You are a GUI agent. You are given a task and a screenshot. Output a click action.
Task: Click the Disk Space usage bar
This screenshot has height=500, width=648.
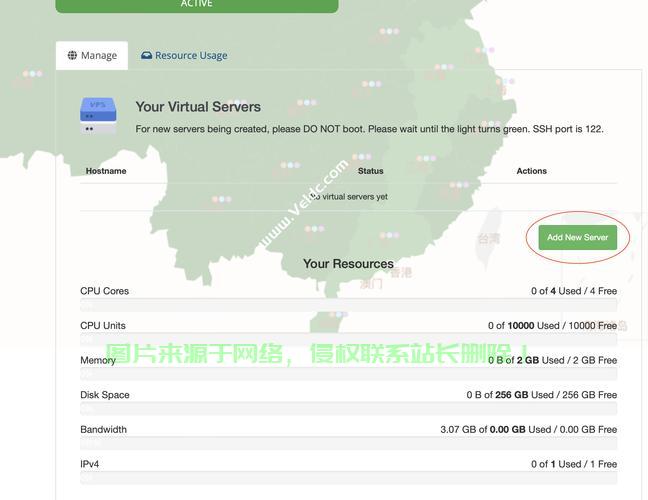348,409
